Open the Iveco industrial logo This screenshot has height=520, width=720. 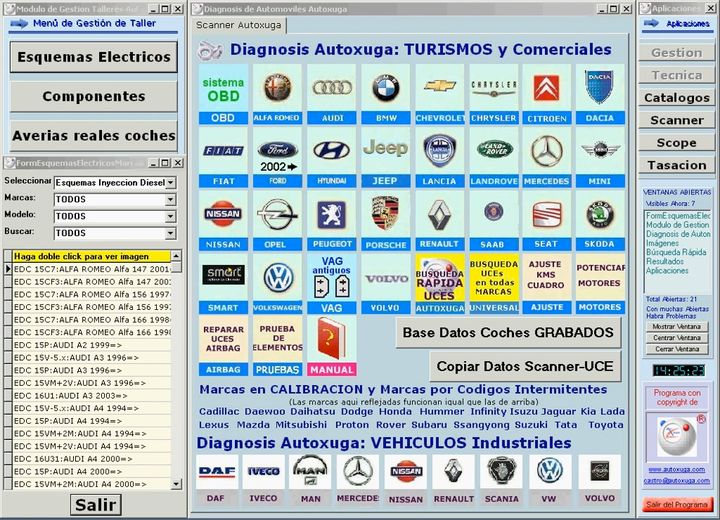(264, 472)
